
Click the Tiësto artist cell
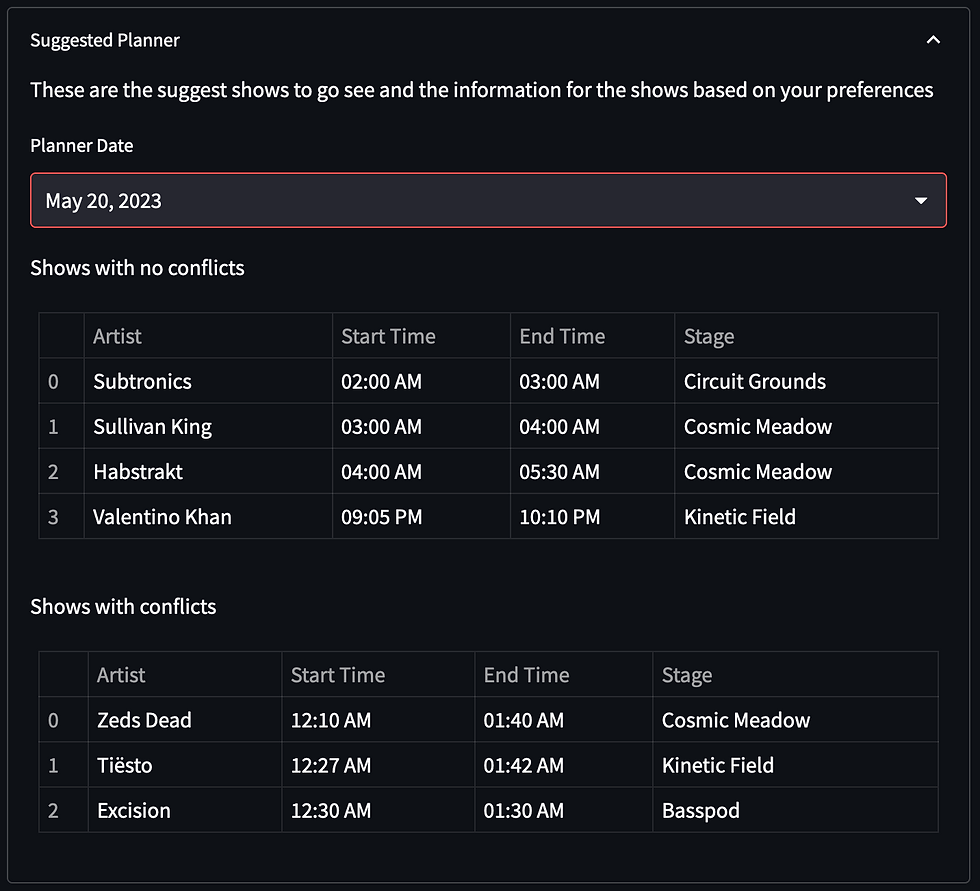pos(185,765)
